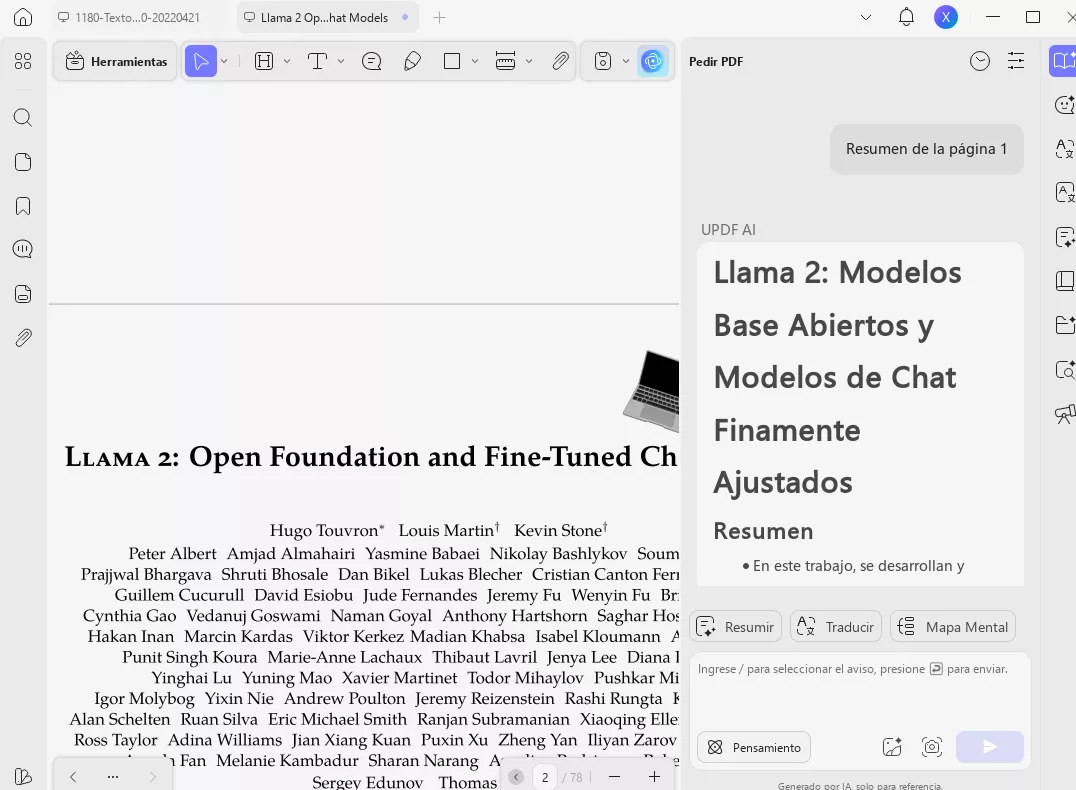
Task: Click the Mapa Mental button
Action: pos(953,627)
